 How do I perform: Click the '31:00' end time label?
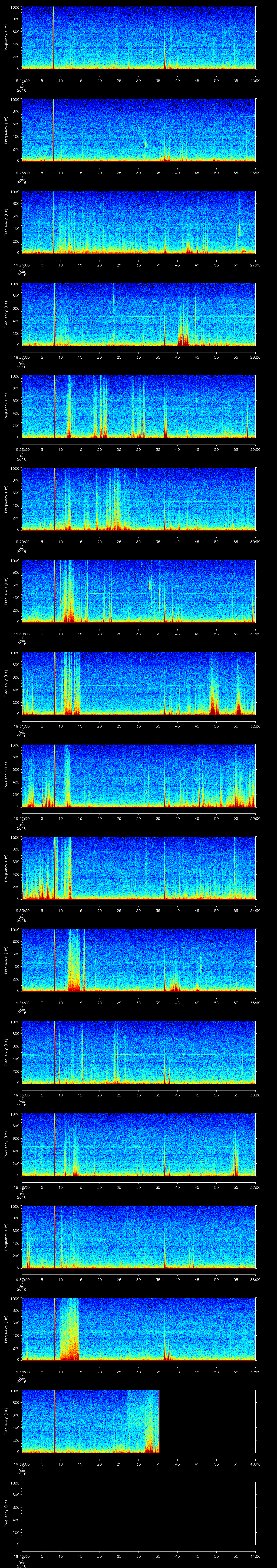(255, 634)
